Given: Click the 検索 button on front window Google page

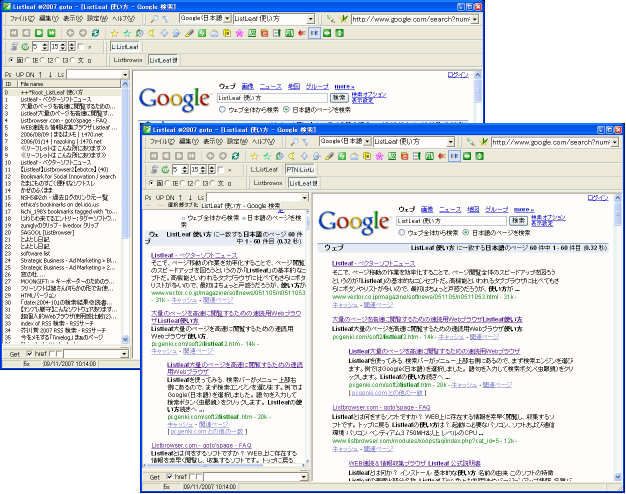Looking at the screenshot, I should pyautogui.click(x=518, y=220).
